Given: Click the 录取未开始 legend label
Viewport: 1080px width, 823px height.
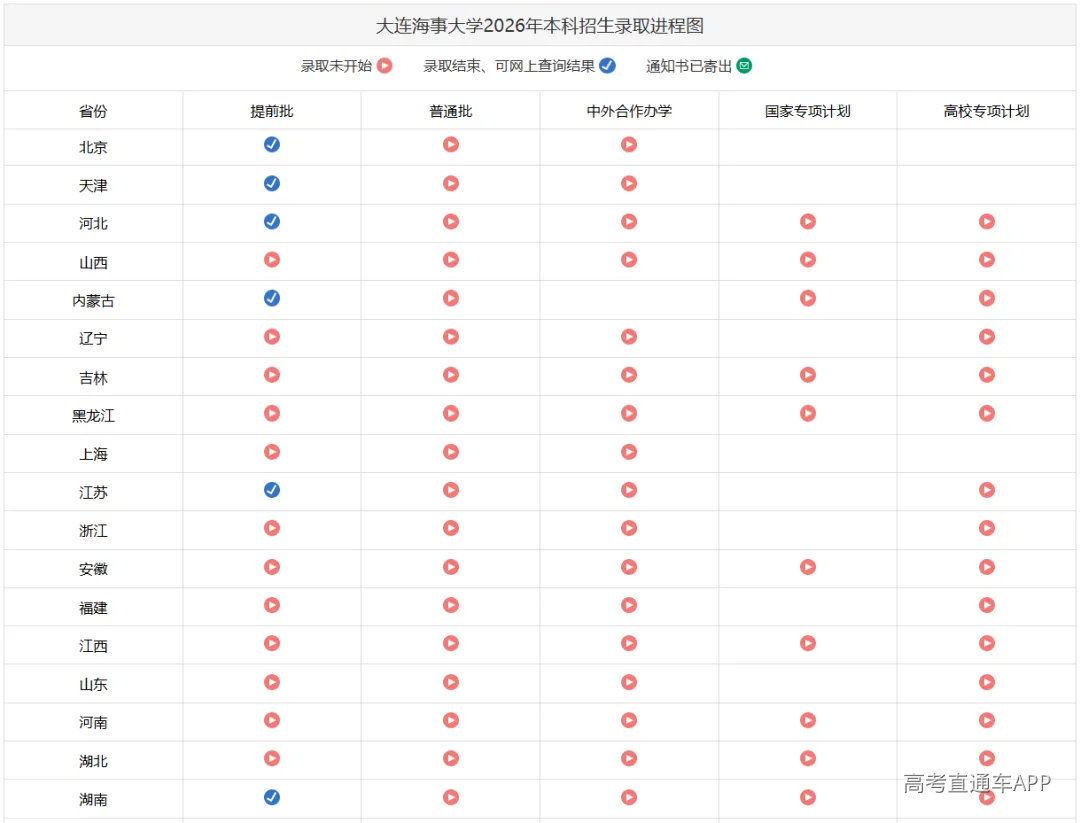Looking at the screenshot, I should pos(336,66).
